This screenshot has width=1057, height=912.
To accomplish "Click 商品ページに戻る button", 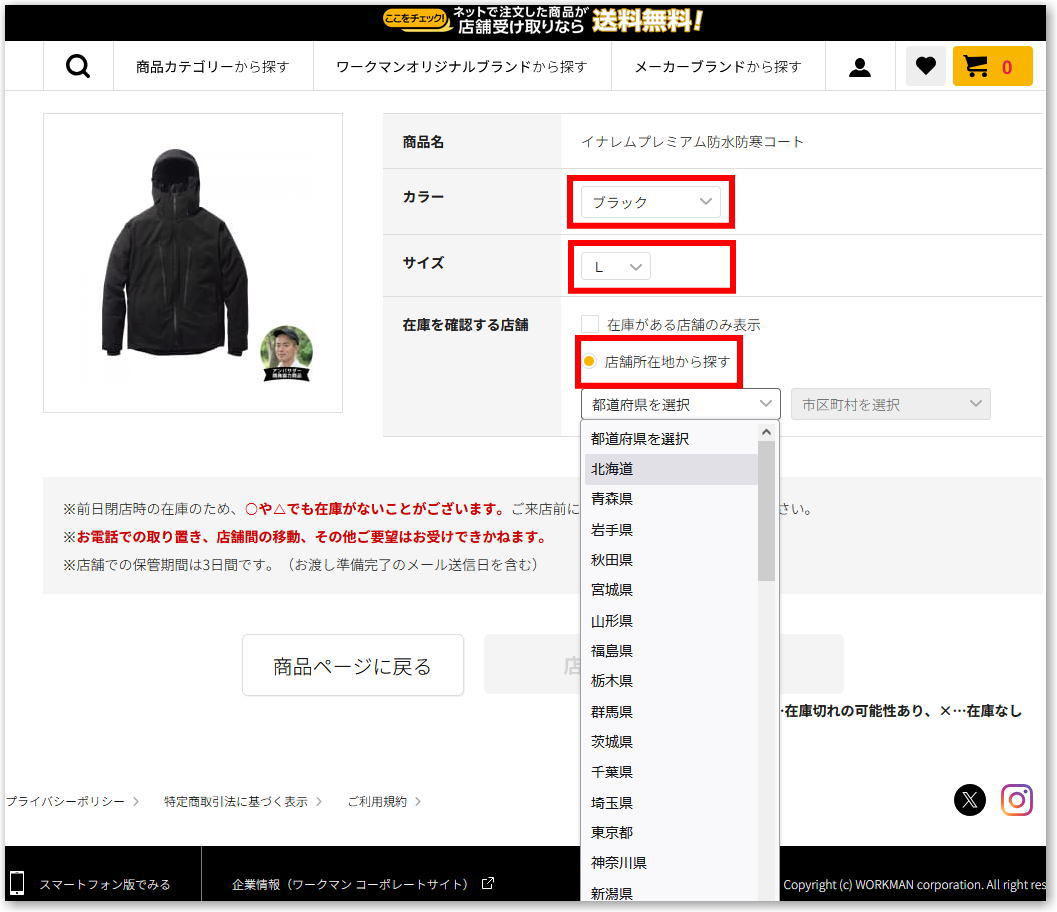I will pyautogui.click(x=353, y=665).
